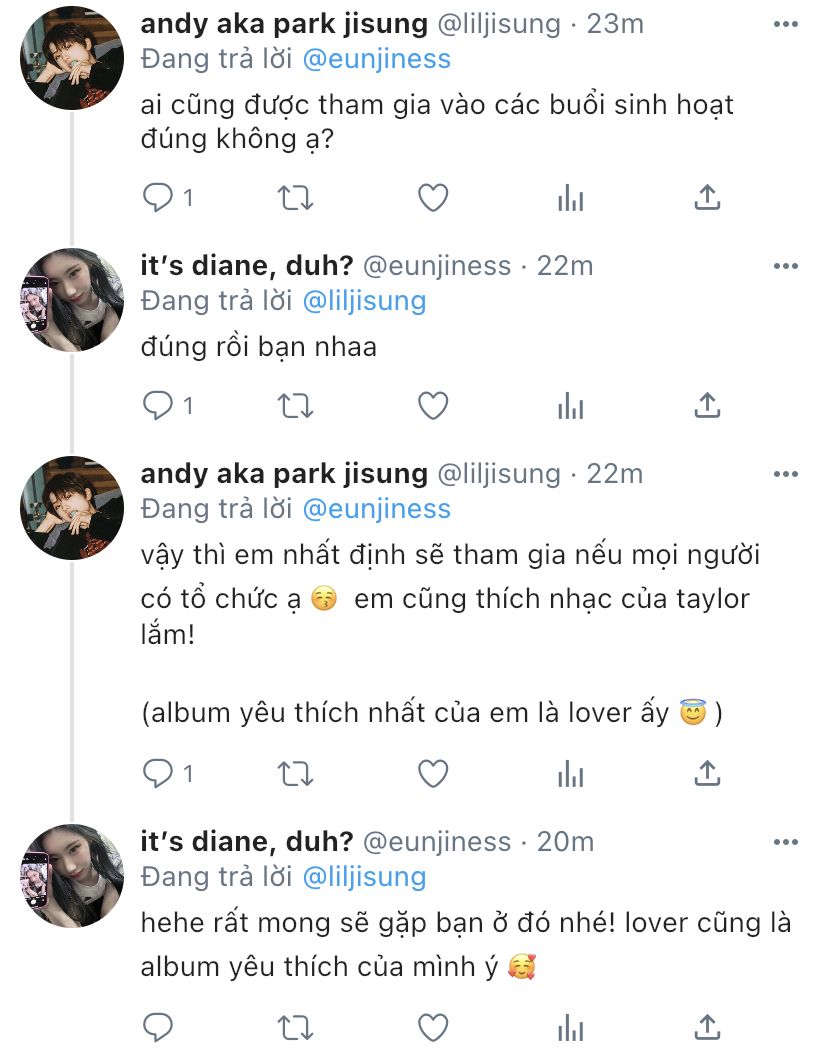Viewport: 828px width, 1053px height.
Task: Open diane's avatar on the 20m tweet
Action: [72, 876]
